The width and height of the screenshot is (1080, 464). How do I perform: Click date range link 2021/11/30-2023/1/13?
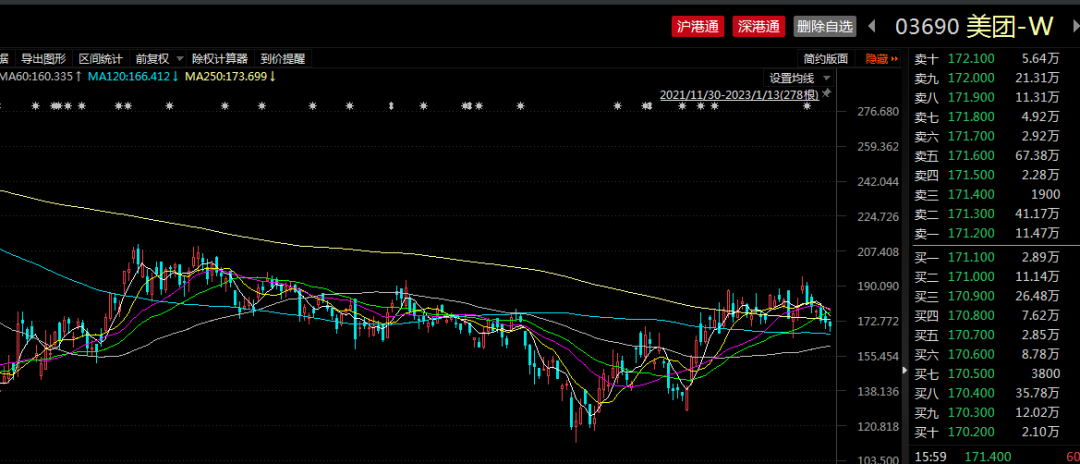tap(739, 95)
